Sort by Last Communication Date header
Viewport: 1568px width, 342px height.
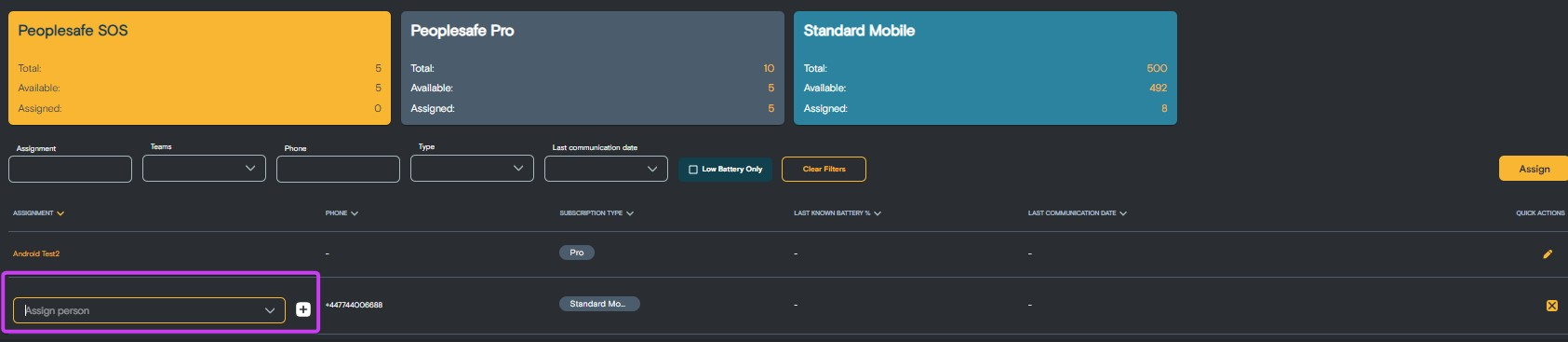1078,213
